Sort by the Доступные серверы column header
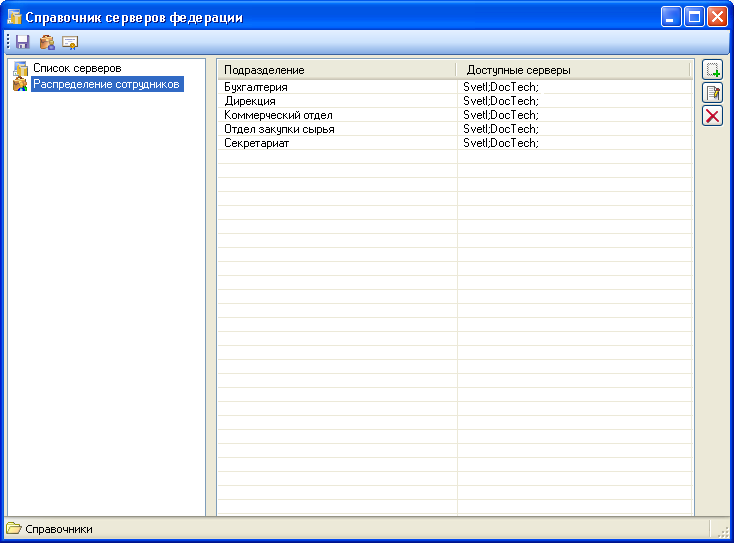This screenshot has width=734, height=543. 574,70
